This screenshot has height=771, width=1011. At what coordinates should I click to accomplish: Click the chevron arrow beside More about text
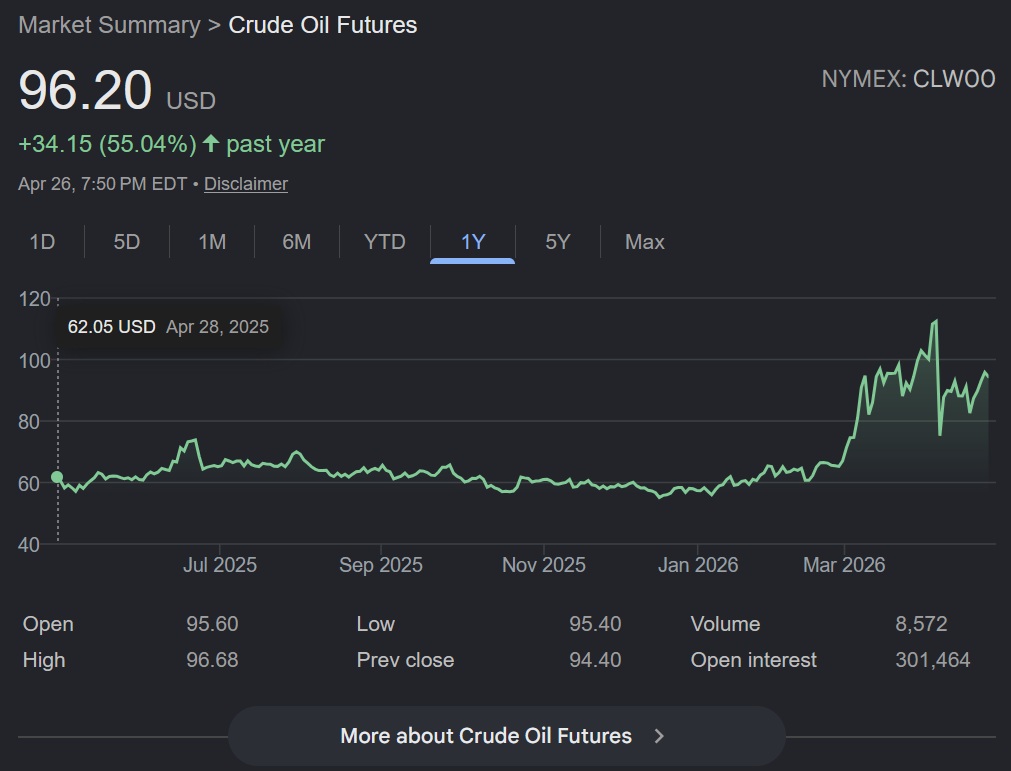pyautogui.click(x=659, y=736)
